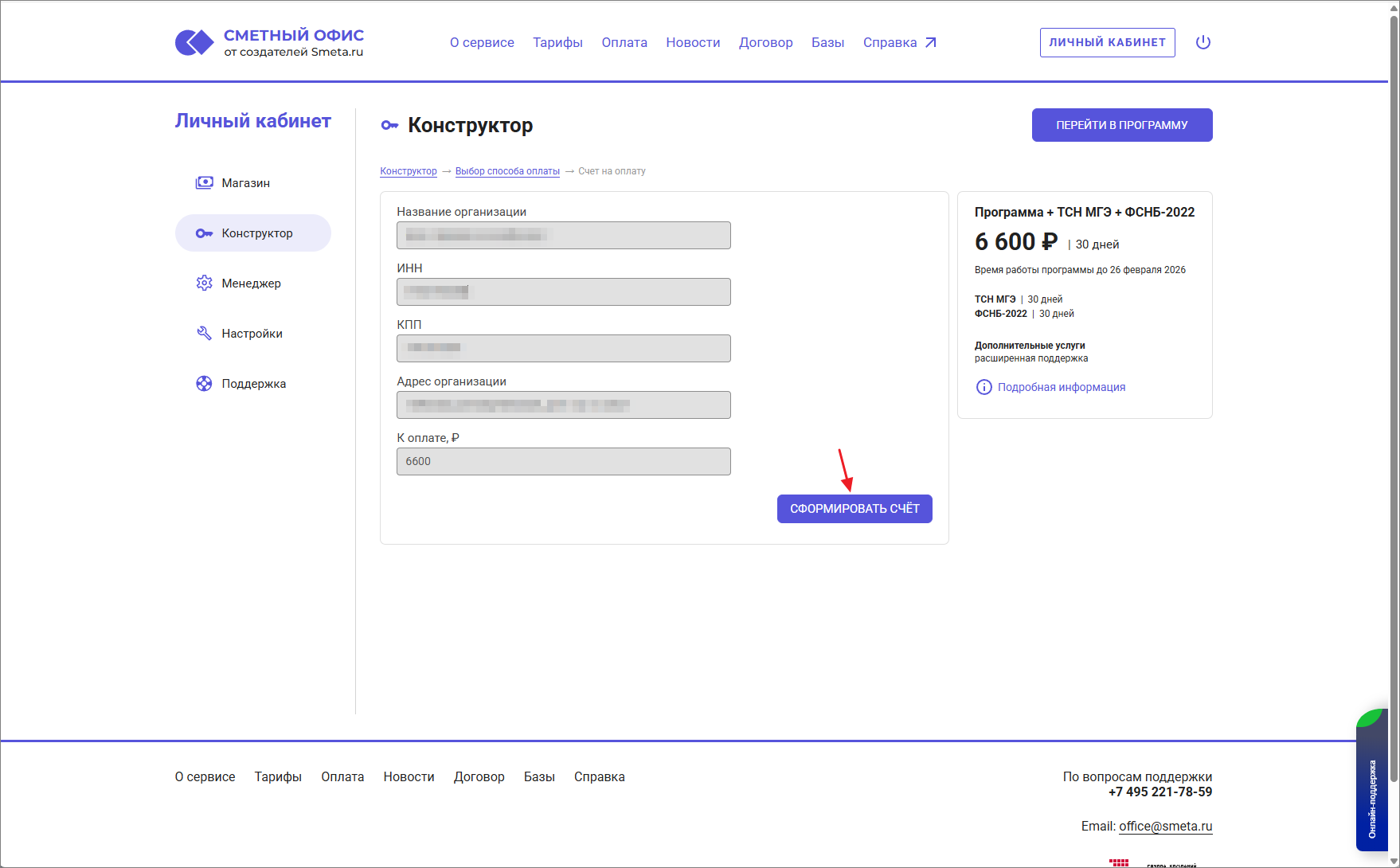Click the gear icon beside Менеджер
Image resolution: width=1400 pixels, height=868 pixels.
(204, 283)
